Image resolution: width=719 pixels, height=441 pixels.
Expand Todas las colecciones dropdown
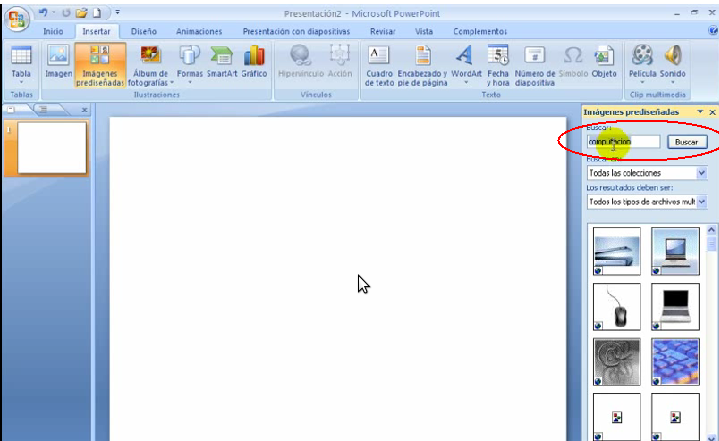[702, 173]
